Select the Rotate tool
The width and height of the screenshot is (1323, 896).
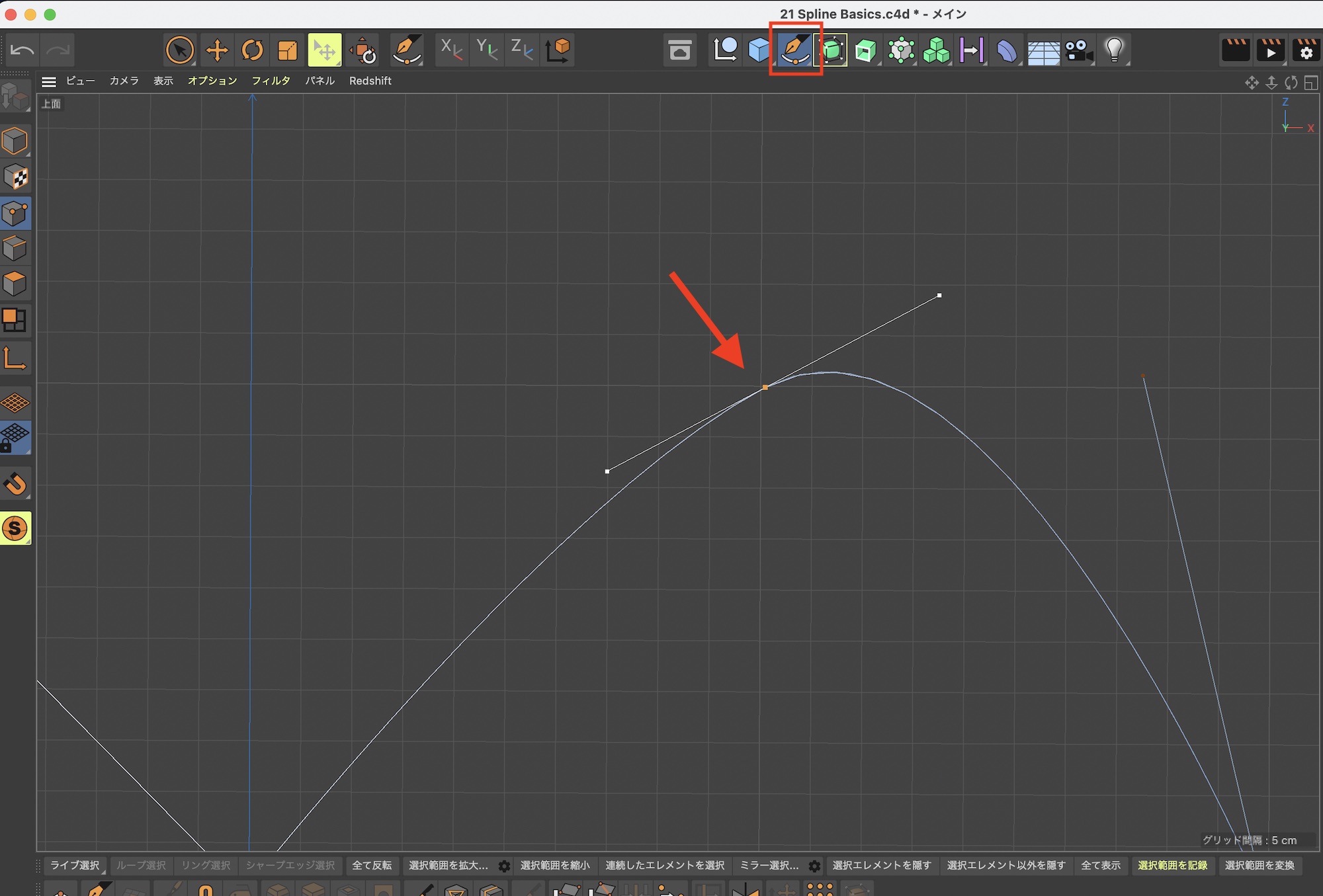(x=253, y=50)
